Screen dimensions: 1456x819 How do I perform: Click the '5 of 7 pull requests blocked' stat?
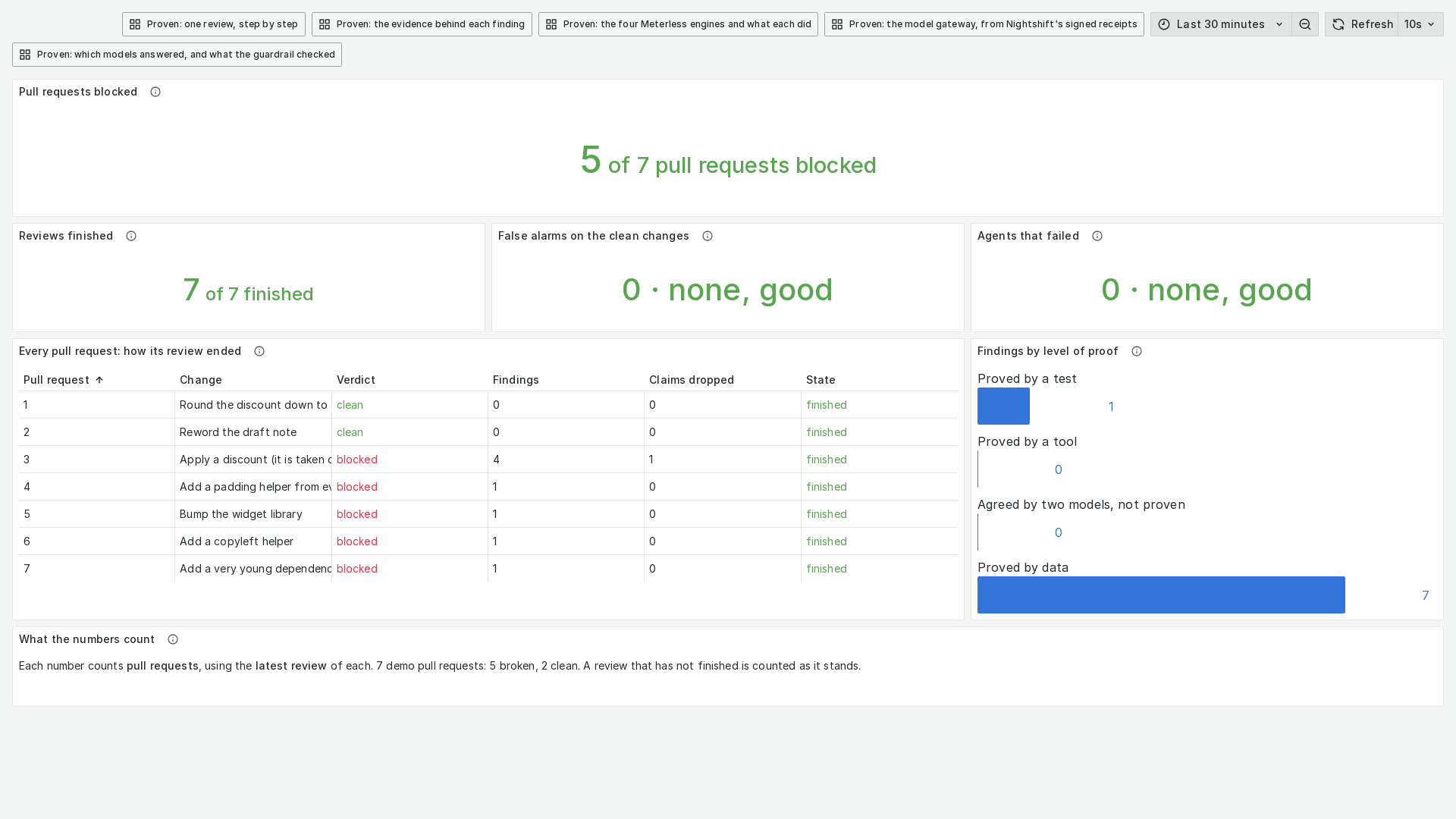pos(728,161)
